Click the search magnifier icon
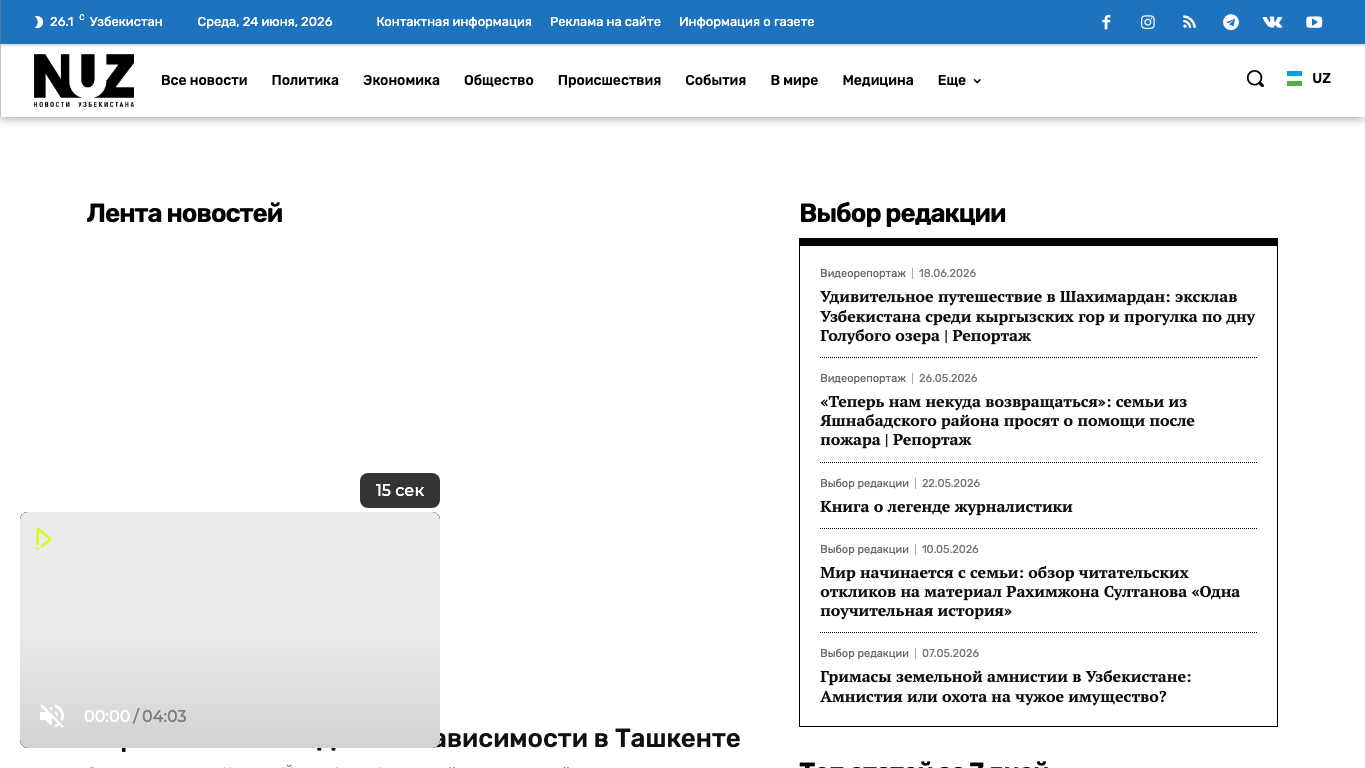Screen dimensions: 1365x768 [x=1255, y=79]
